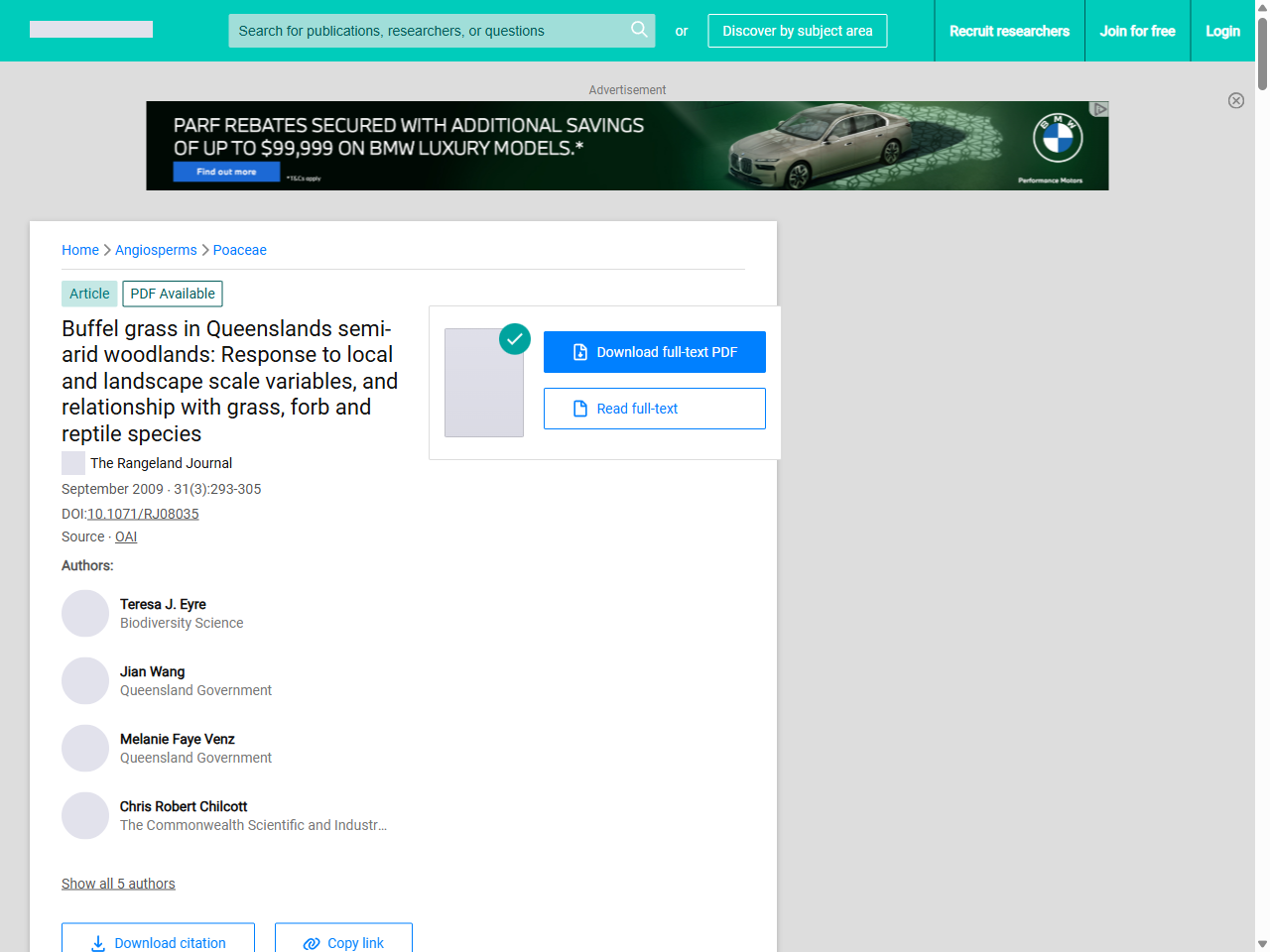Click the Login header item
Image resolution: width=1270 pixels, height=952 pixels.
pos(1222,31)
